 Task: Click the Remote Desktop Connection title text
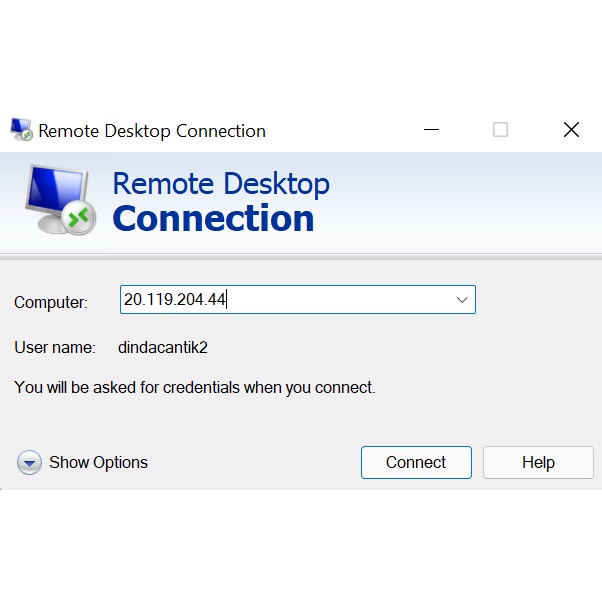click(152, 131)
